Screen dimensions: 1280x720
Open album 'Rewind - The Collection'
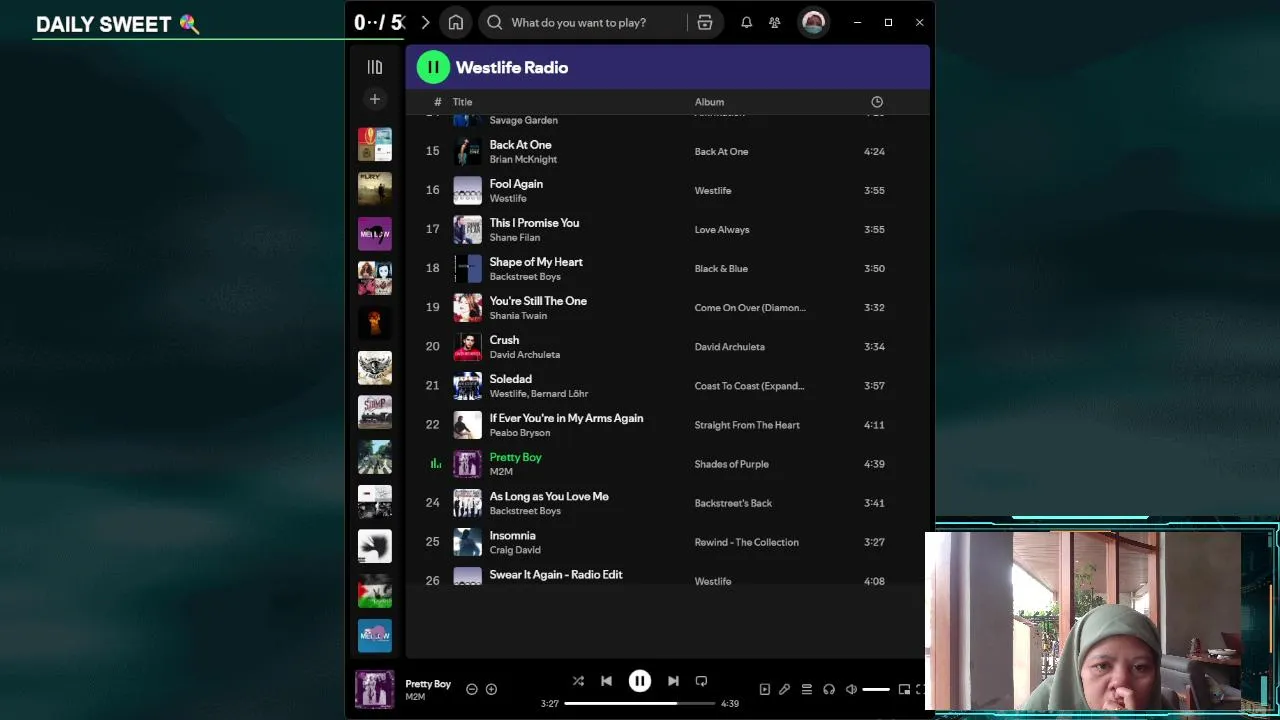point(746,541)
